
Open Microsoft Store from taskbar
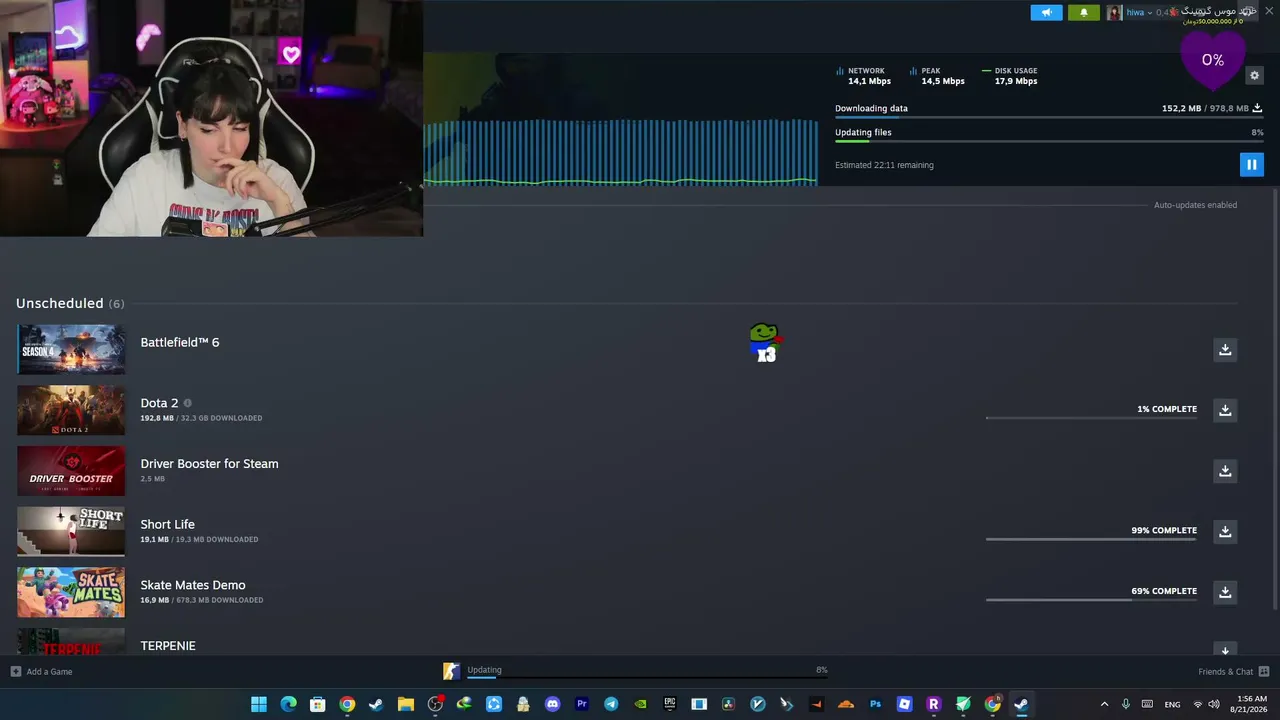point(317,704)
